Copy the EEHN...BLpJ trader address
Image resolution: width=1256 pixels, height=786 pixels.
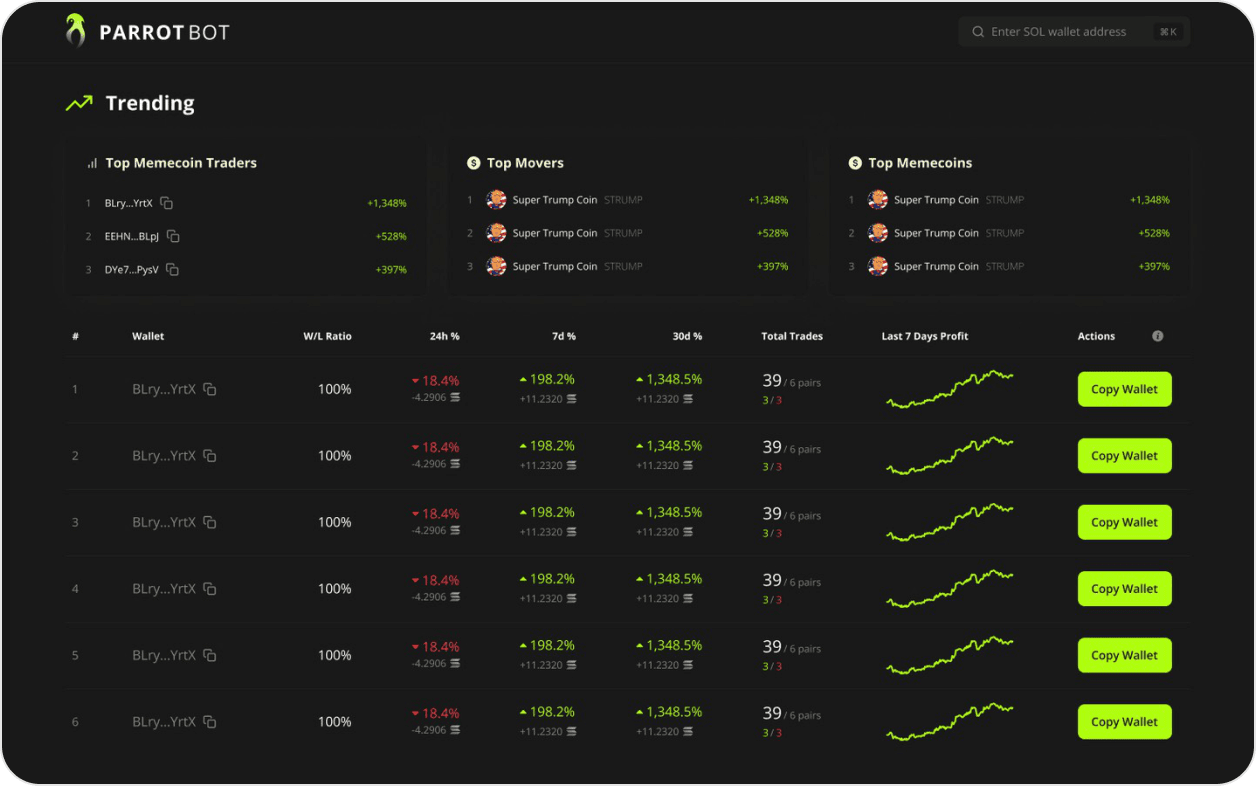(x=173, y=236)
